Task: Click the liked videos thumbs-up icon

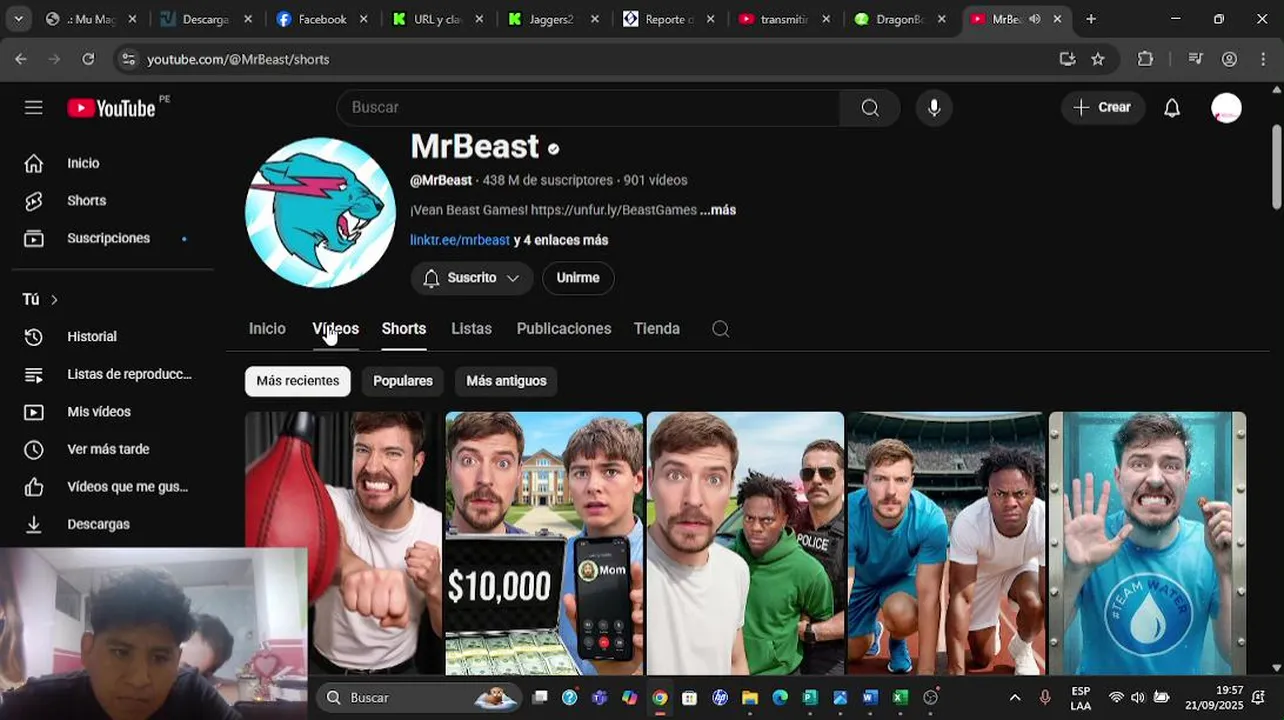Action: 34,487
